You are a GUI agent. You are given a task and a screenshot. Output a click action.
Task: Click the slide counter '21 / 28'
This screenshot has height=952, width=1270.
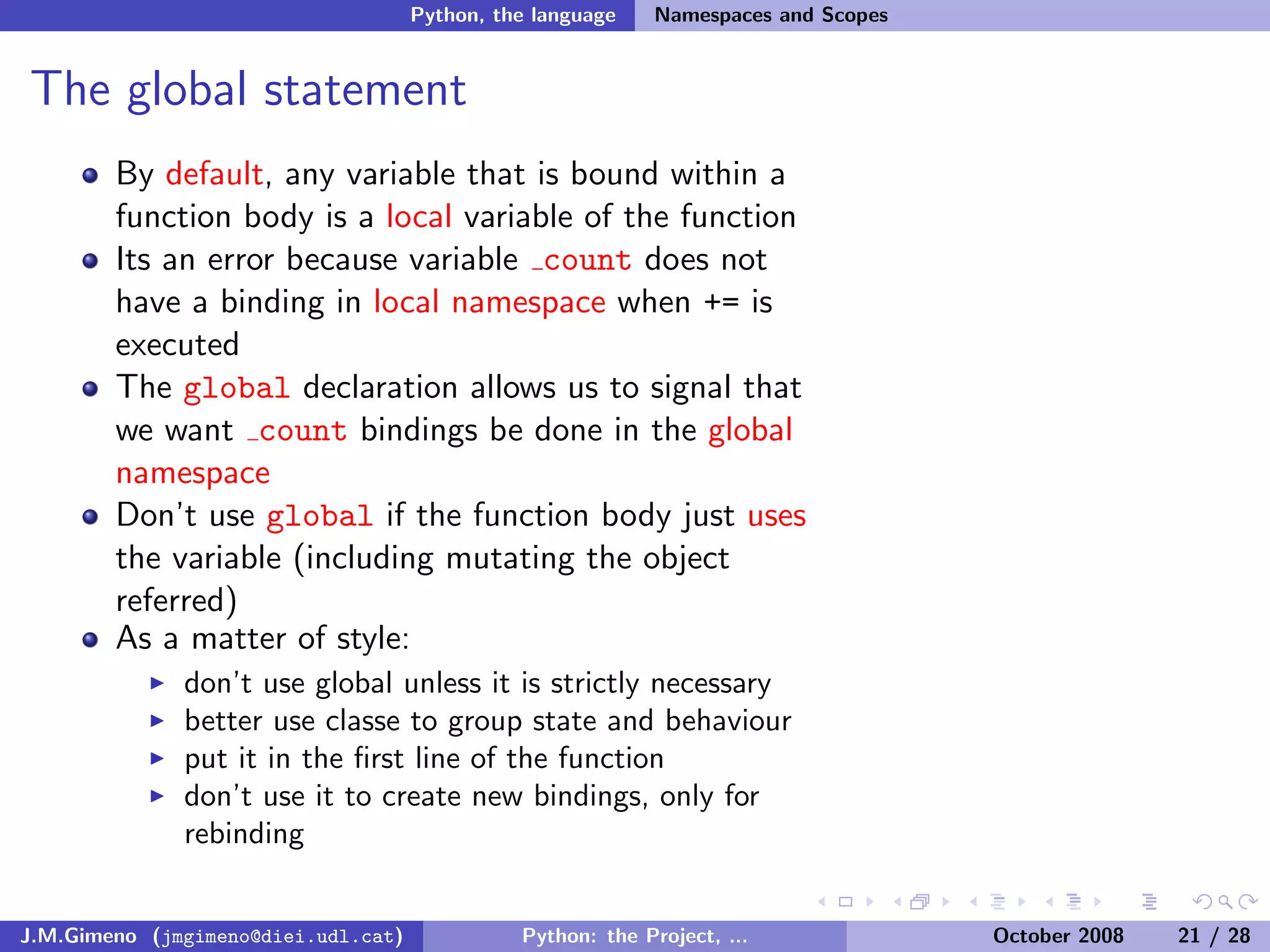point(1214,935)
